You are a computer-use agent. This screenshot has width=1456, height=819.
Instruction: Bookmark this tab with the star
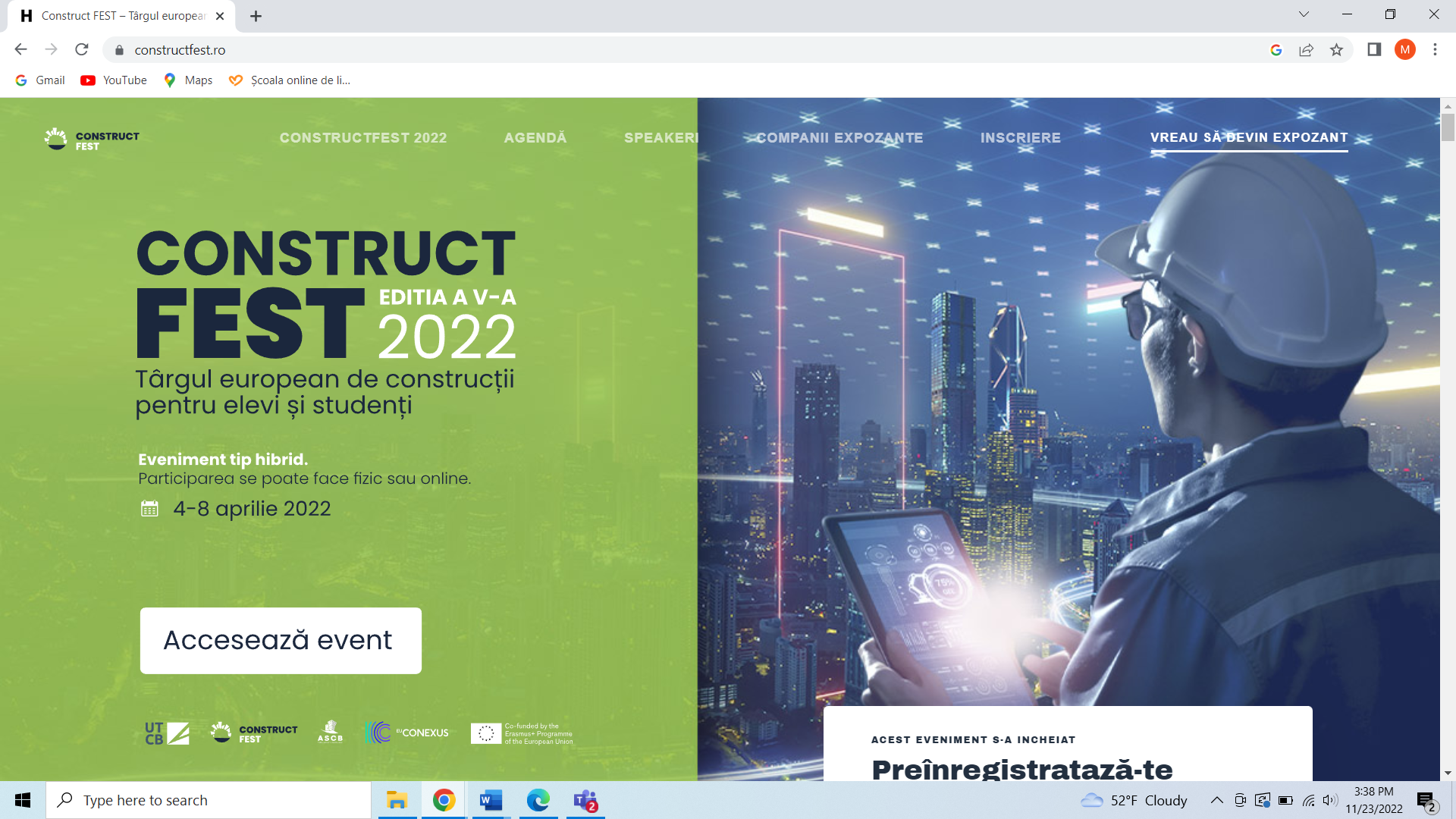[1336, 50]
